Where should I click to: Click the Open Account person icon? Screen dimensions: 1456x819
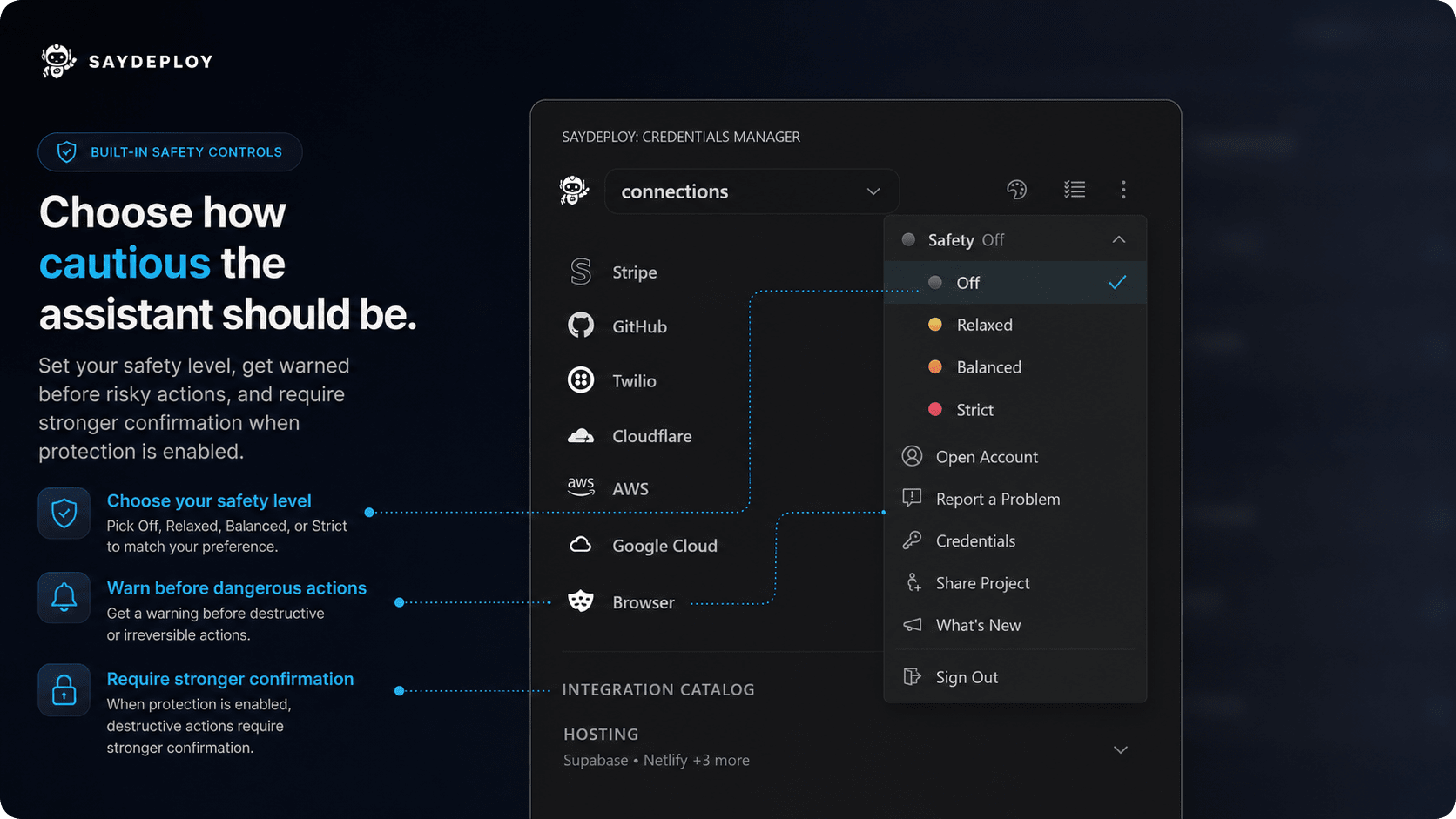pyautogui.click(x=912, y=456)
